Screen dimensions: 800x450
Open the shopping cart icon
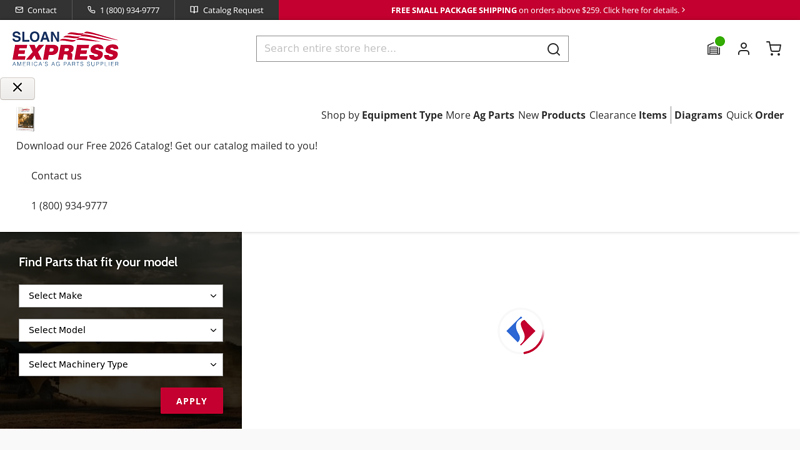tap(774, 48)
